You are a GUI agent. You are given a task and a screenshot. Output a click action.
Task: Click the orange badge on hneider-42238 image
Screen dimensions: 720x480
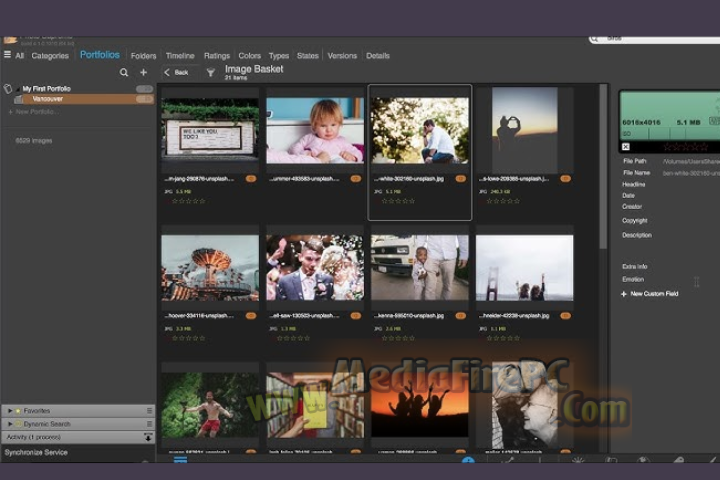566,316
